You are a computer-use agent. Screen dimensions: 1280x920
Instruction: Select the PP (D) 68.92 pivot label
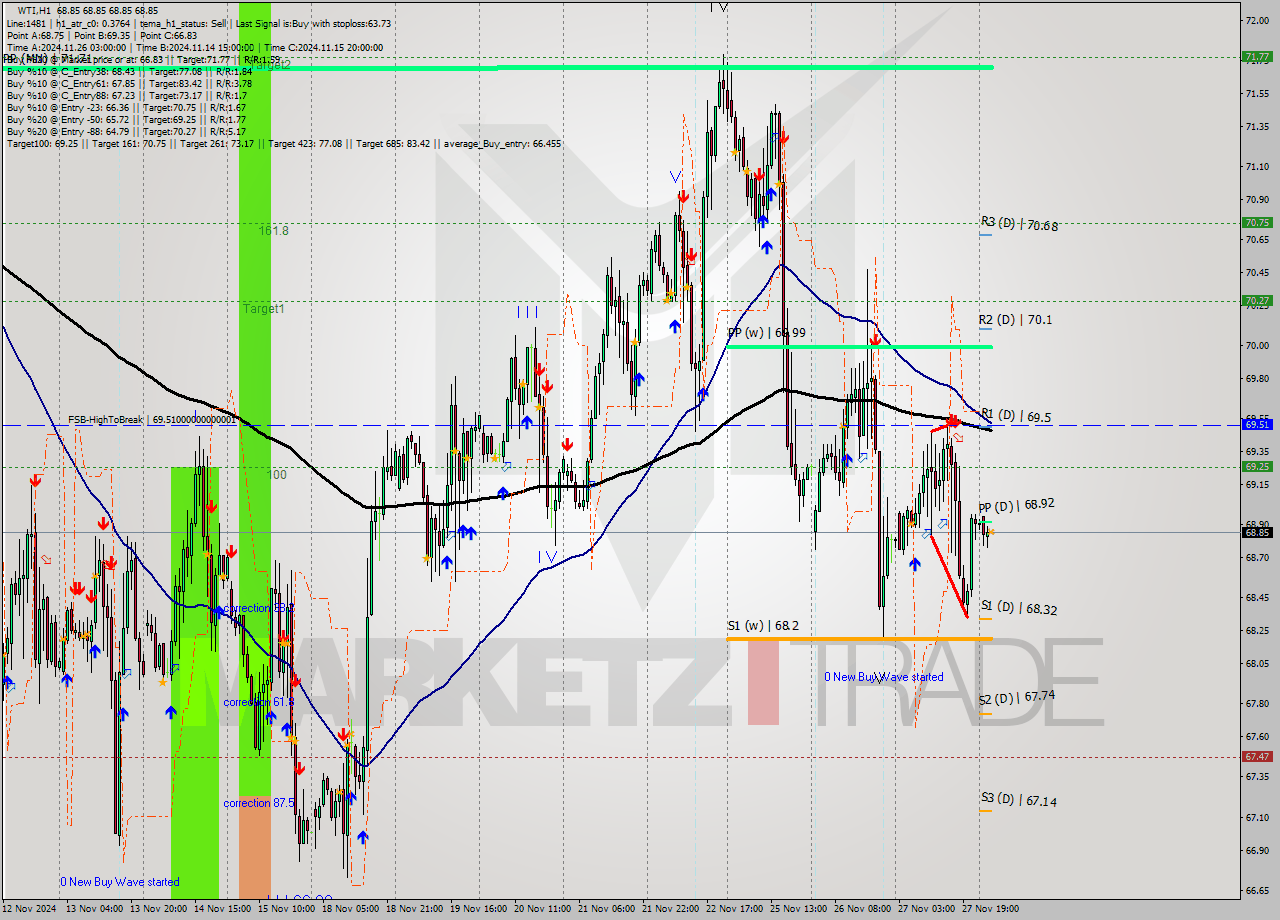1016,506
